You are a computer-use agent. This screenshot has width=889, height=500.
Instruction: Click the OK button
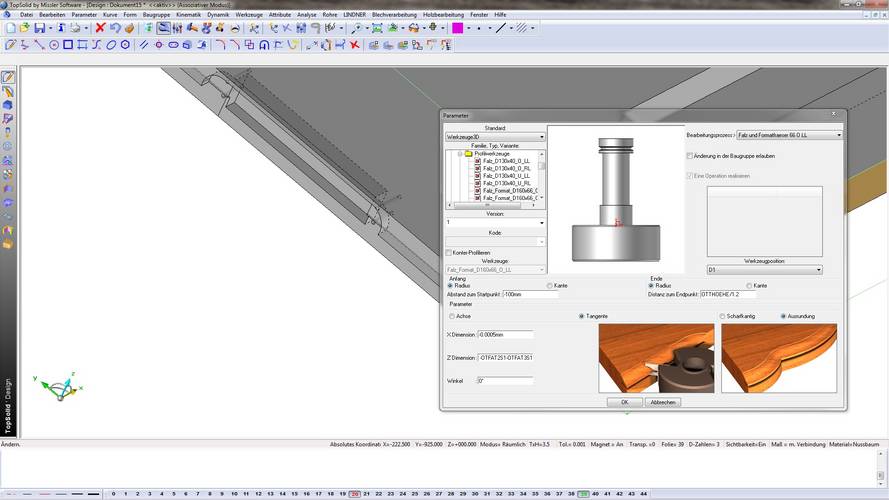point(624,402)
